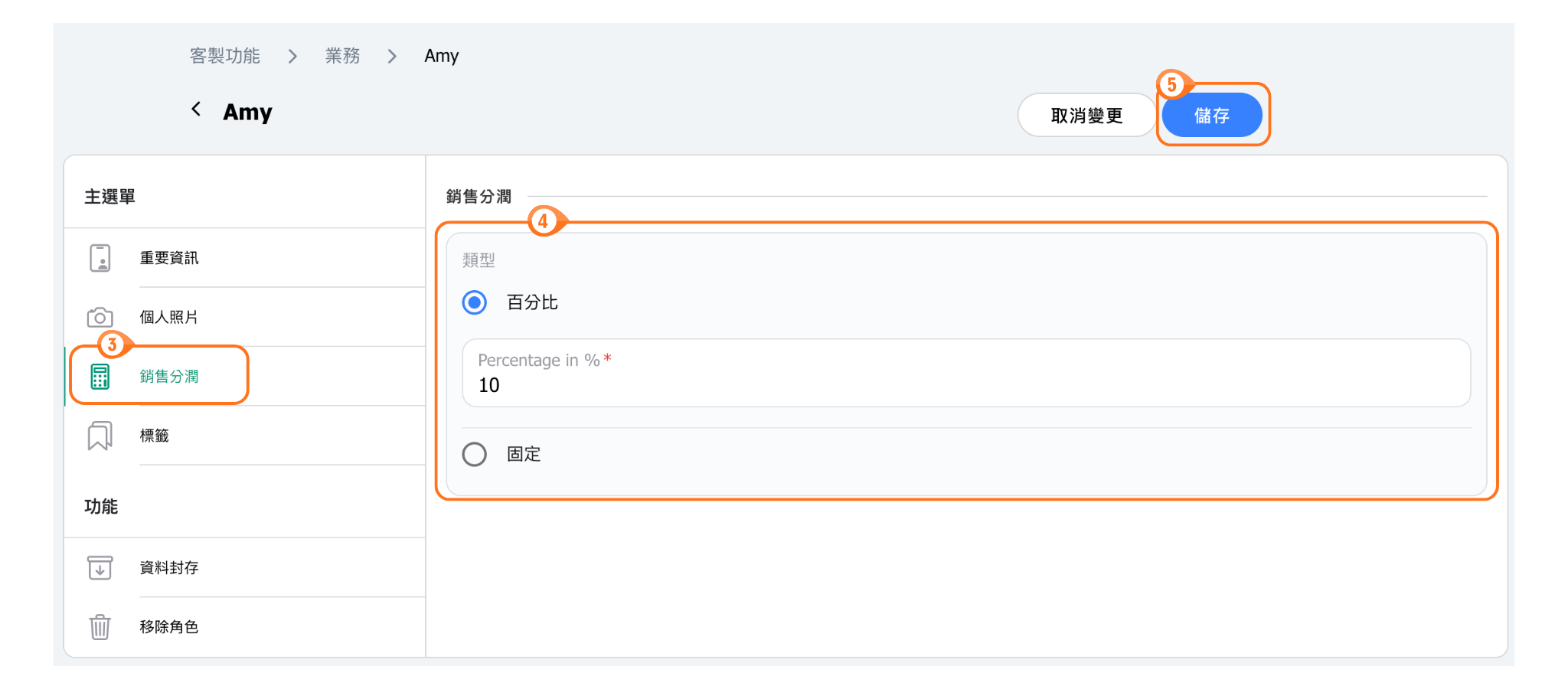Click the bookmark icon for 標籤
Image resolution: width=1568 pixels, height=689 pixels.
pyautogui.click(x=100, y=436)
